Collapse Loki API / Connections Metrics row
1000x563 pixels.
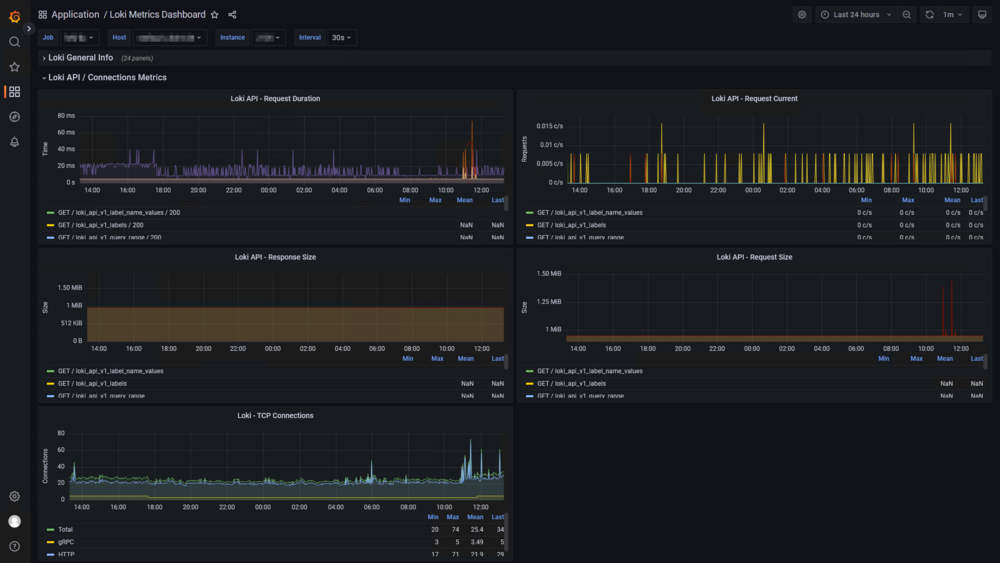pyautogui.click(x=107, y=78)
